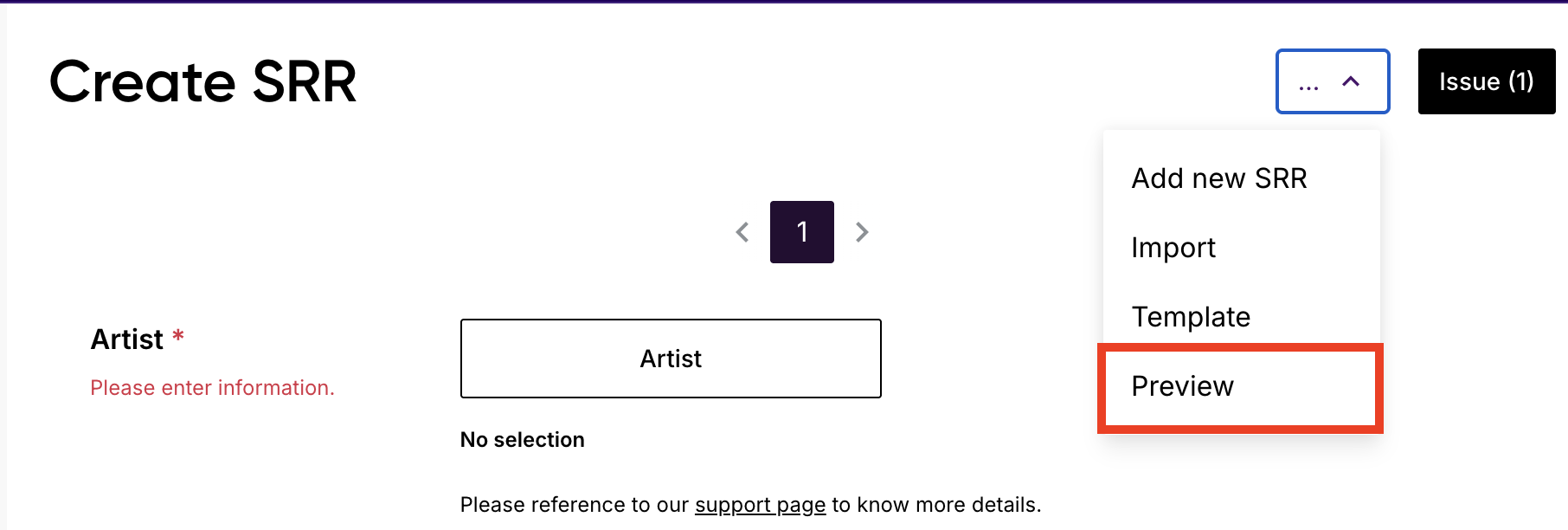This screenshot has height=530, width=1568.
Task: Click the 'No selection' status text
Action: click(523, 440)
